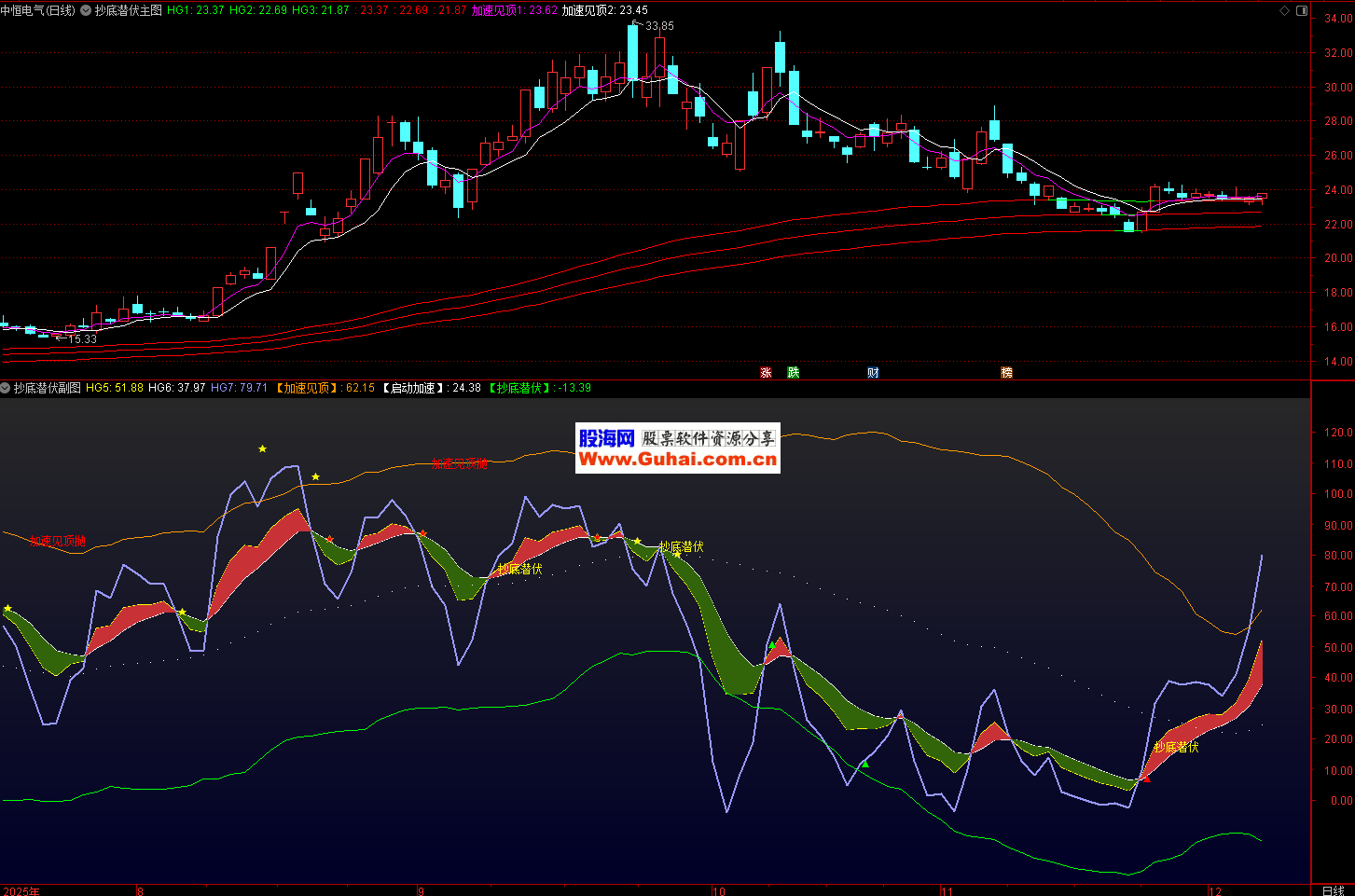
Task: Click the 【启动加速】 indicator value label
Action: click(431, 388)
